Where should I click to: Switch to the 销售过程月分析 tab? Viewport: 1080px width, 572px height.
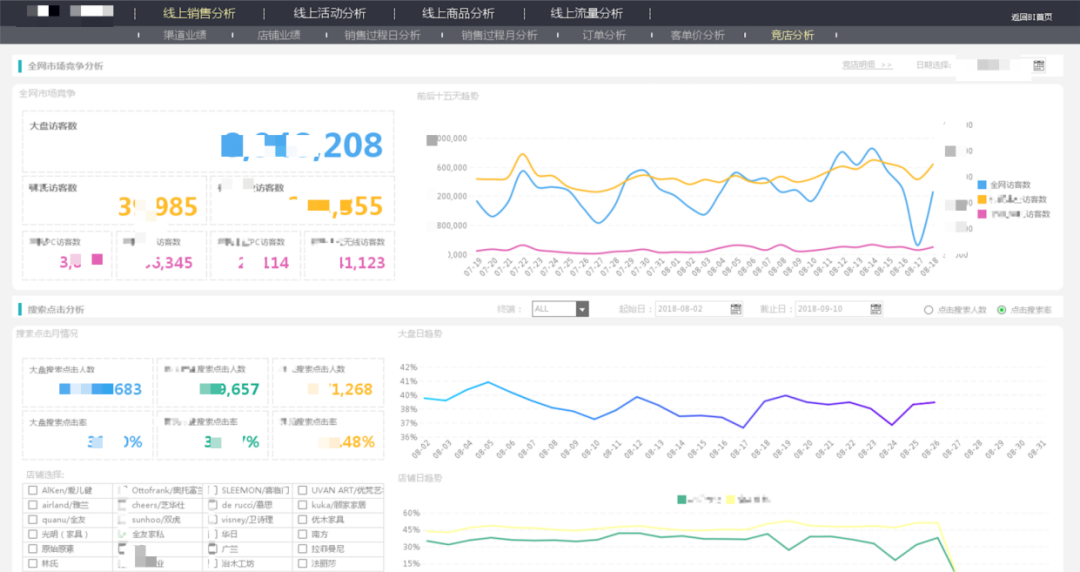point(499,35)
